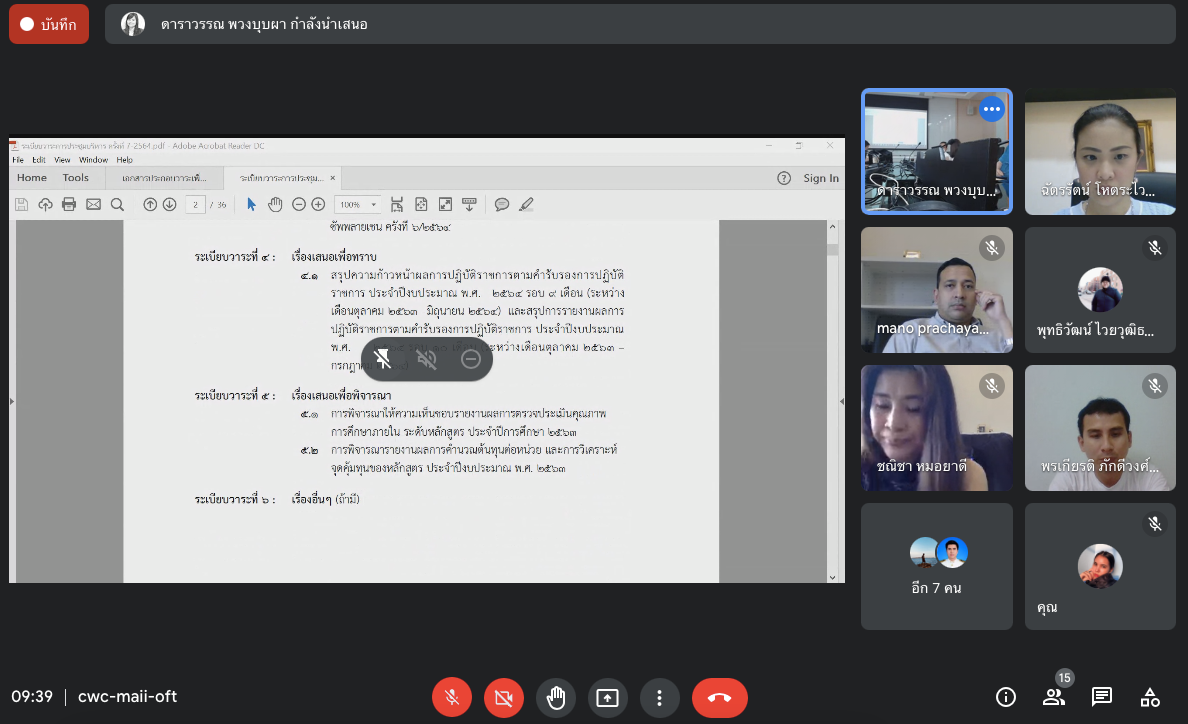Unpin the presentation using the pin icon
The image size is (1188, 724).
coord(382,359)
